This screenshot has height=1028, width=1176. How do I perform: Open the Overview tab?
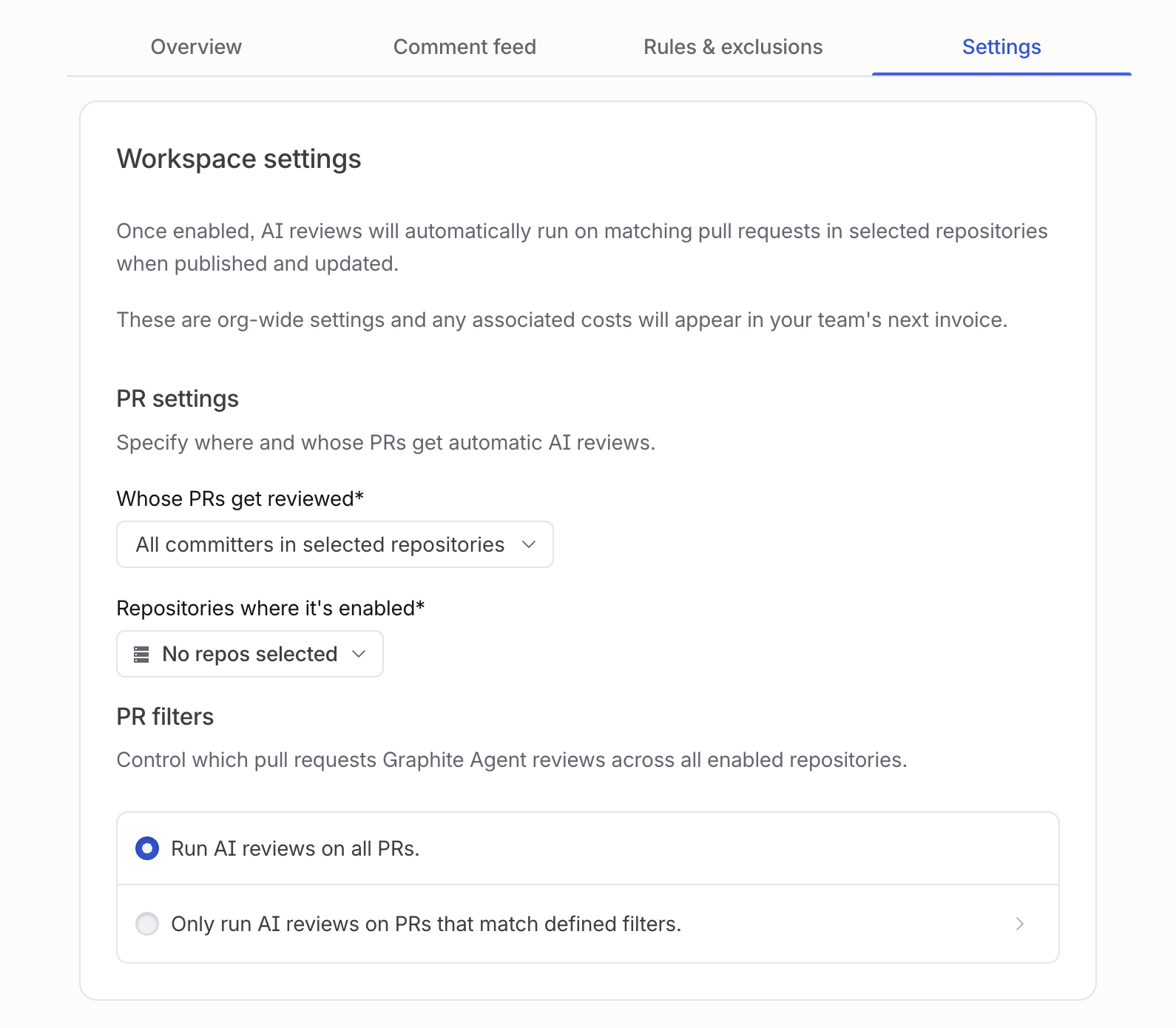point(196,47)
